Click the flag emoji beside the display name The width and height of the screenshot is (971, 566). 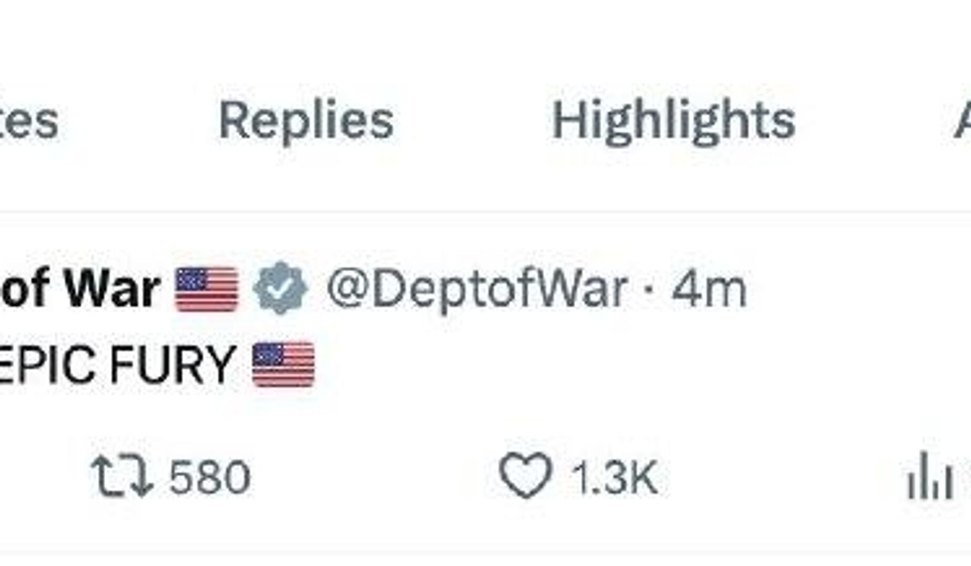[207, 290]
